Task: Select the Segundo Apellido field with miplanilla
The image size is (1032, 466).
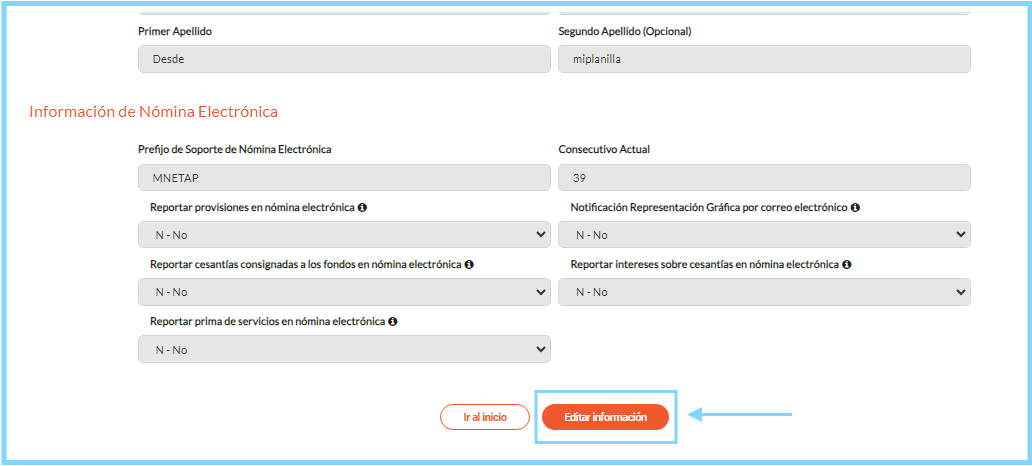Action: pyautogui.click(x=764, y=59)
